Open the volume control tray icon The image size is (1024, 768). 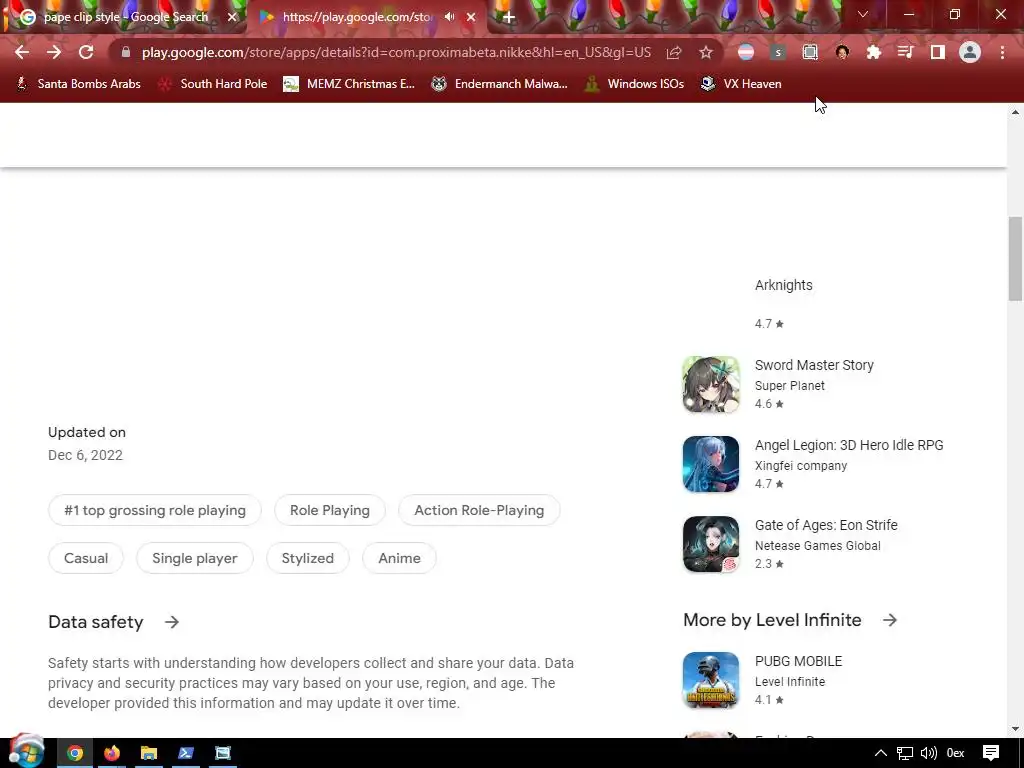tap(928, 753)
